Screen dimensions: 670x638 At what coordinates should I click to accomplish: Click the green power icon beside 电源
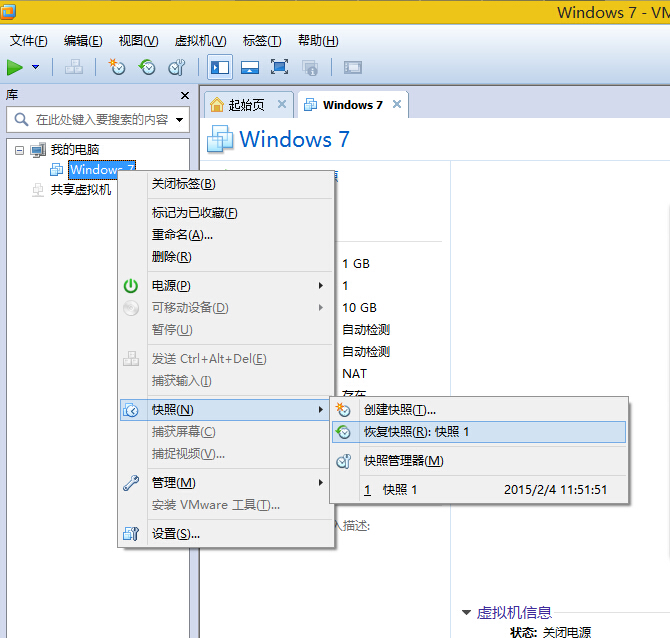131,286
